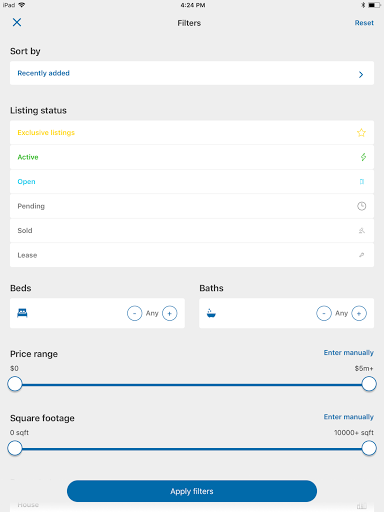Image resolution: width=384 pixels, height=512 pixels.
Task: Decrease the number of baths
Action: (x=324, y=313)
